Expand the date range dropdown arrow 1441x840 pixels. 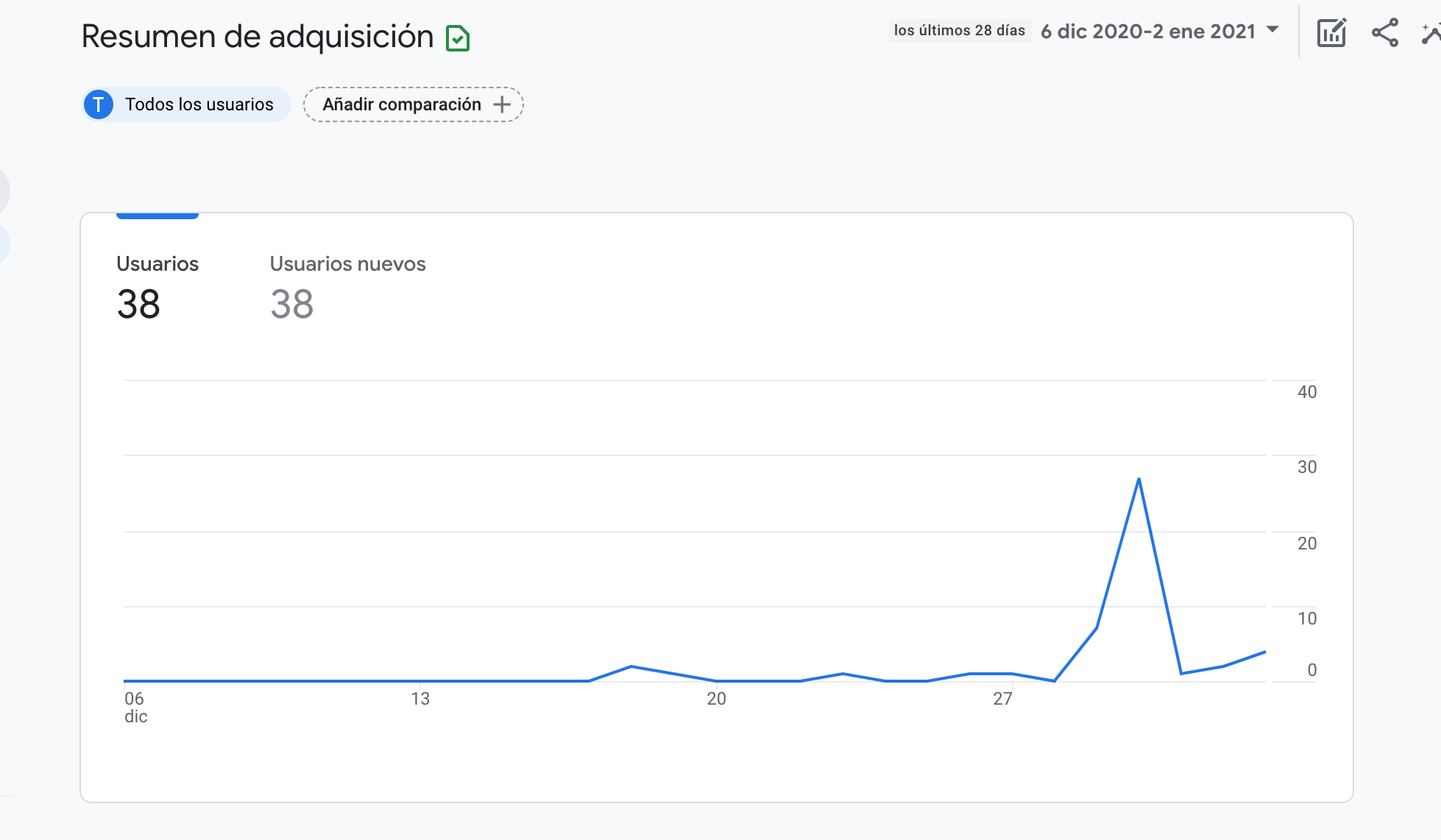click(1272, 30)
